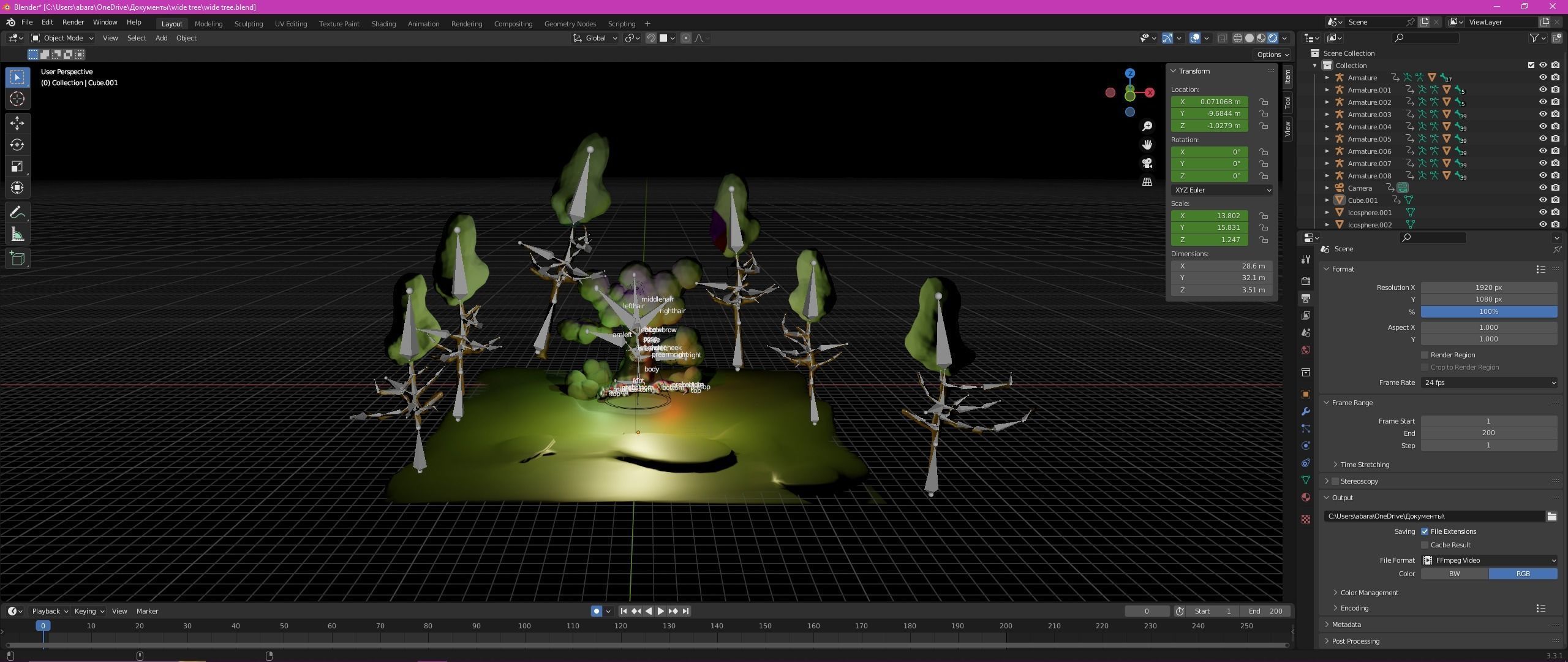The width and height of the screenshot is (1568, 662).
Task: Select the Add Cube tool
Action: (x=17, y=259)
